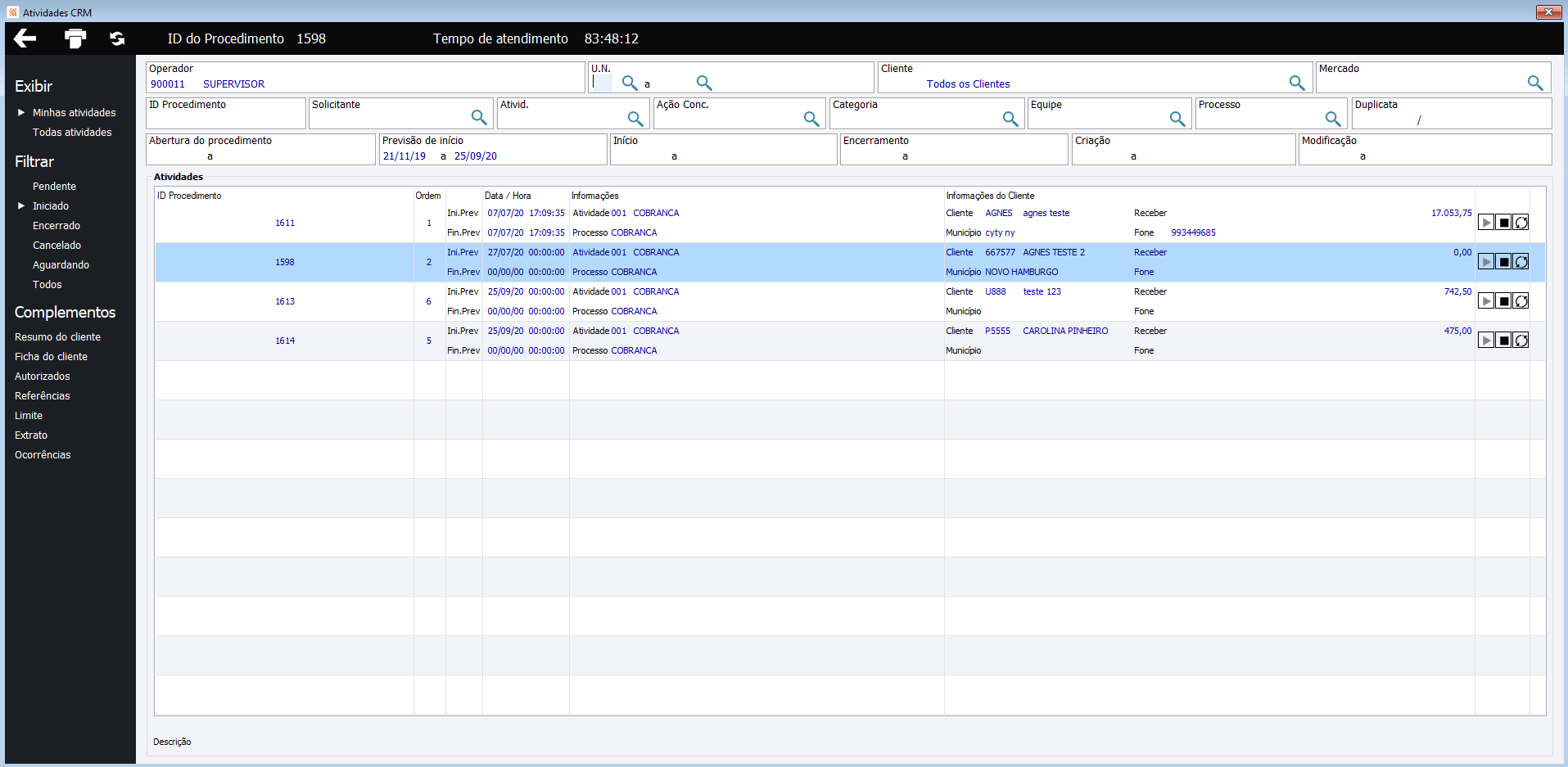Open the Mercado search magnifier
This screenshot has width=1568, height=767.
click(x=1534, y=83)
